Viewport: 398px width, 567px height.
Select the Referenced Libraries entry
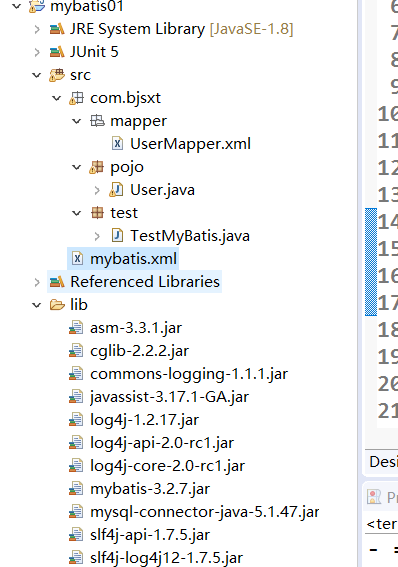point(145,282)
